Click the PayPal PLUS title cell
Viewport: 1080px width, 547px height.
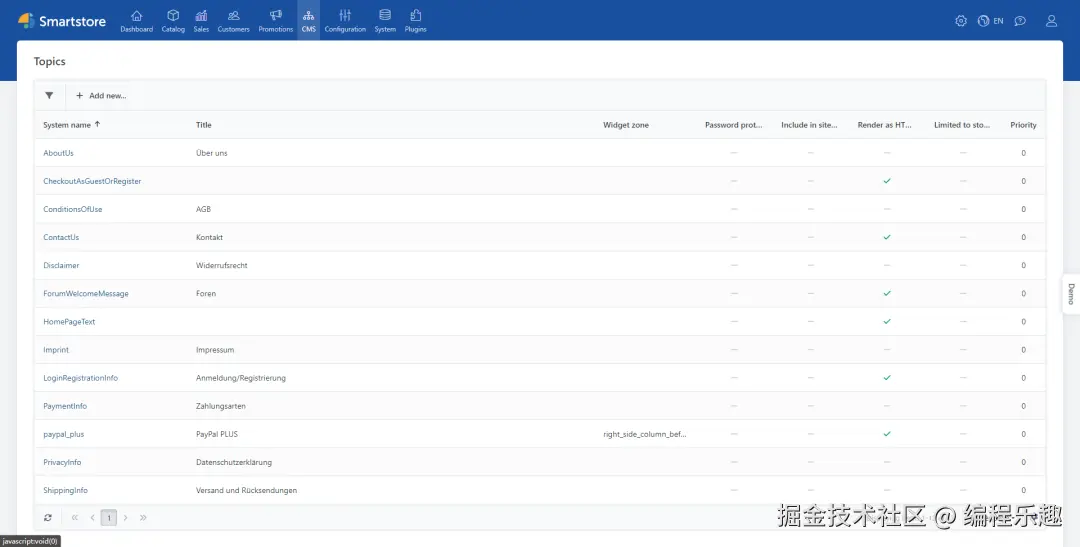pyautogui.click(x=217, y=434)
